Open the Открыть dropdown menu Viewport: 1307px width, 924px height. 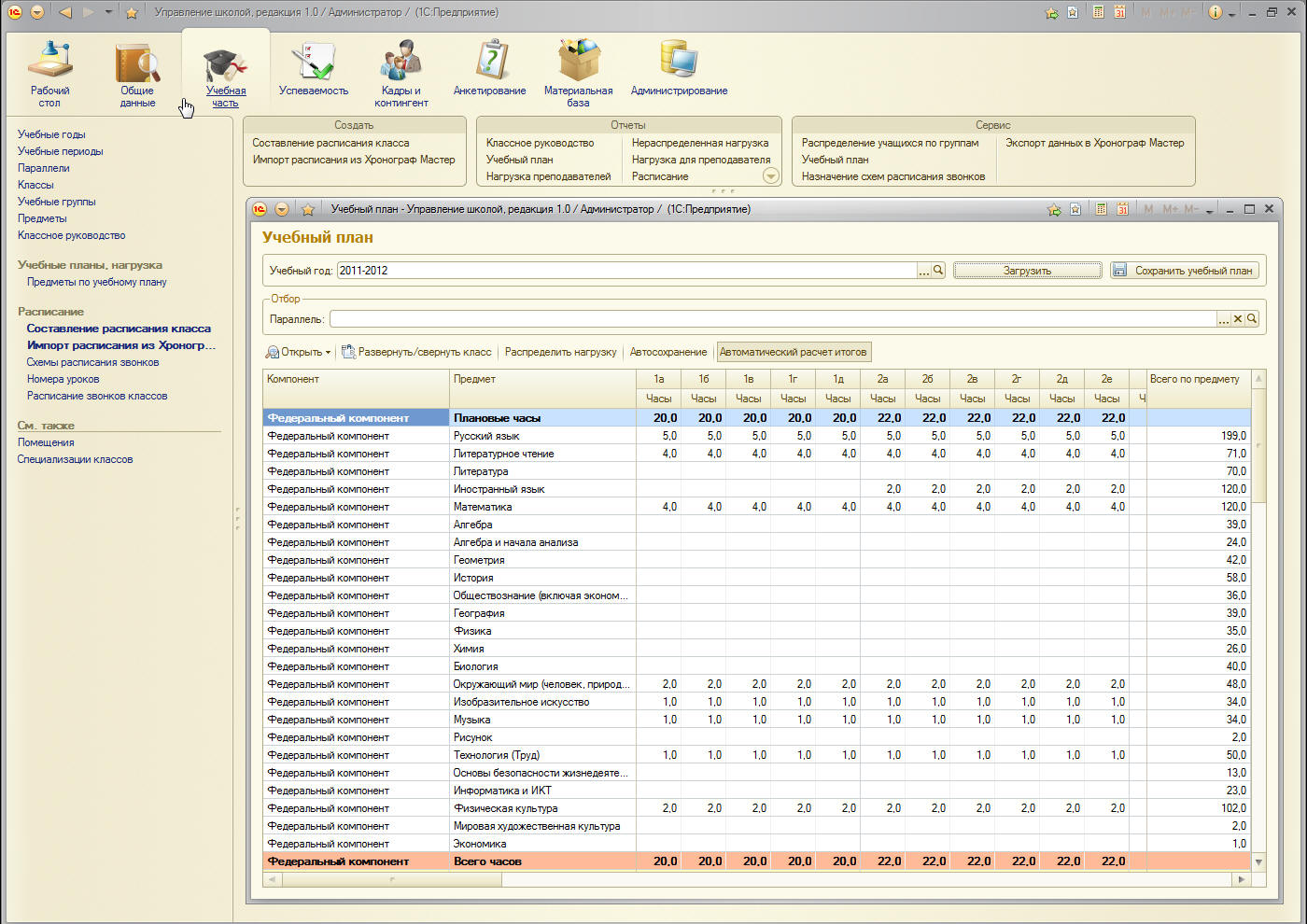[299, 352]
